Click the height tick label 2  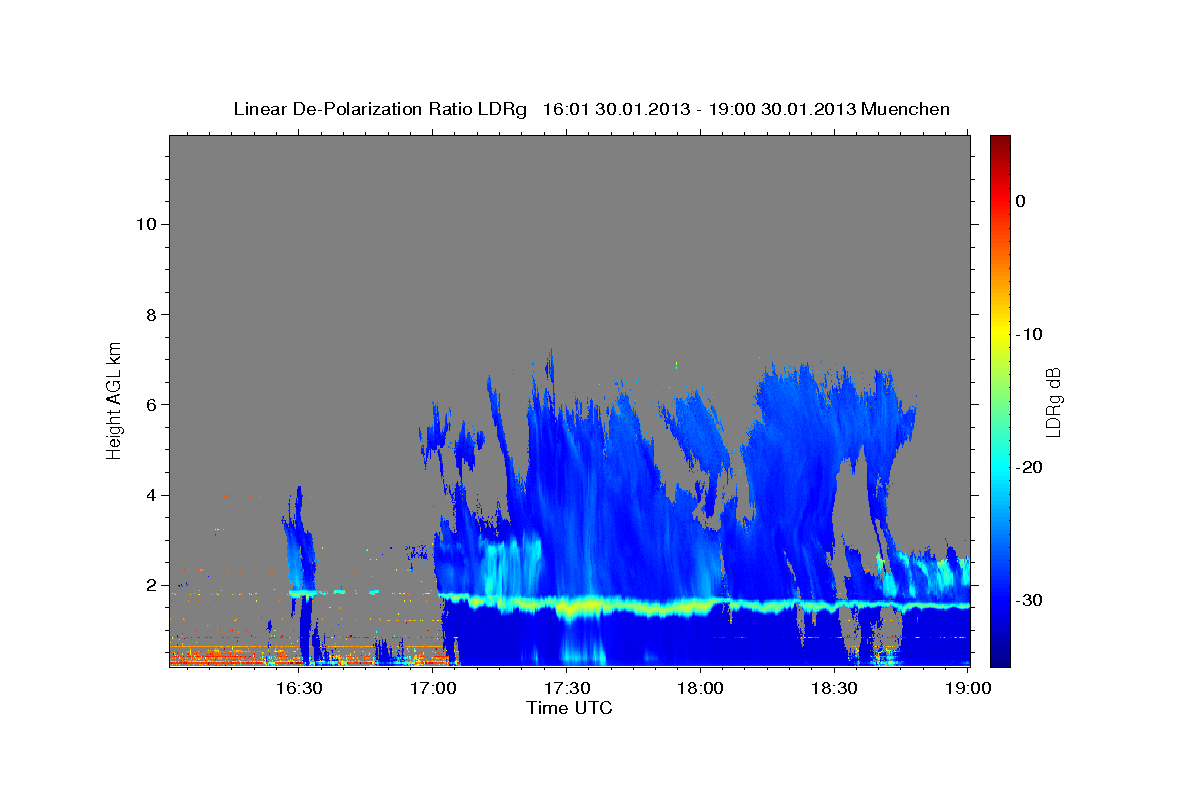[151, 585]
